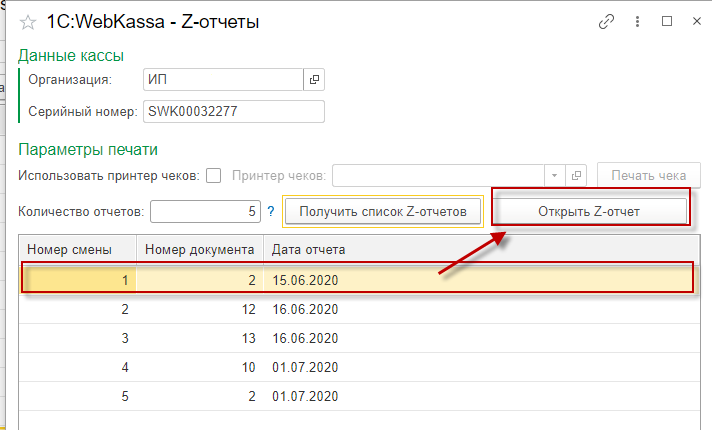Screen dimensions: 712x430
Task: Click into the Принтер чеков combo field
Action: tap(438, 176)
